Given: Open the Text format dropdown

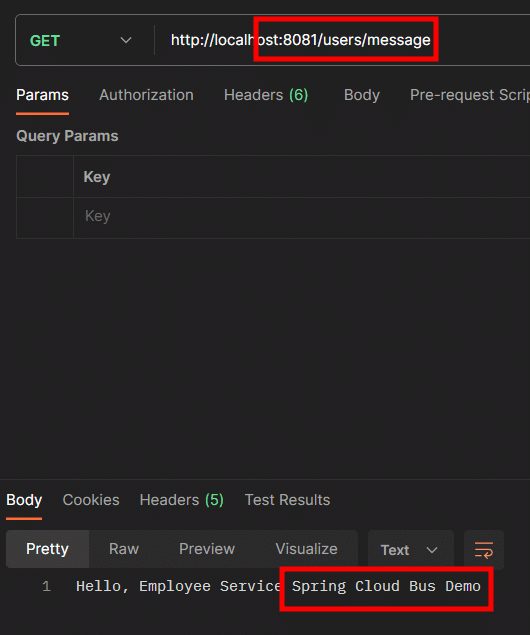Looking at the screenshot, I should 411,550.
